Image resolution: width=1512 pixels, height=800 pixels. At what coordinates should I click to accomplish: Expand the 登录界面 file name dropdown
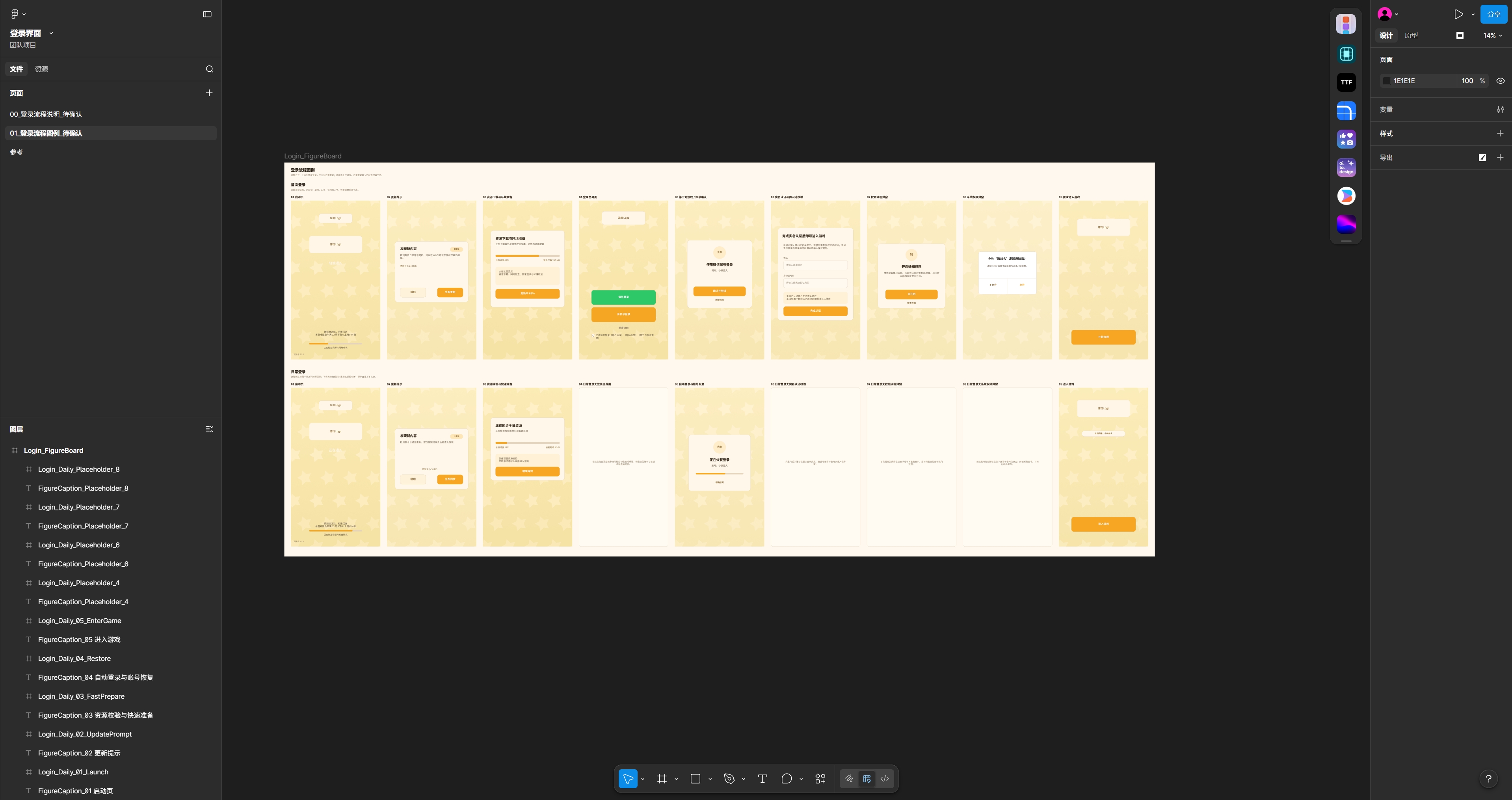click(51, 33)
